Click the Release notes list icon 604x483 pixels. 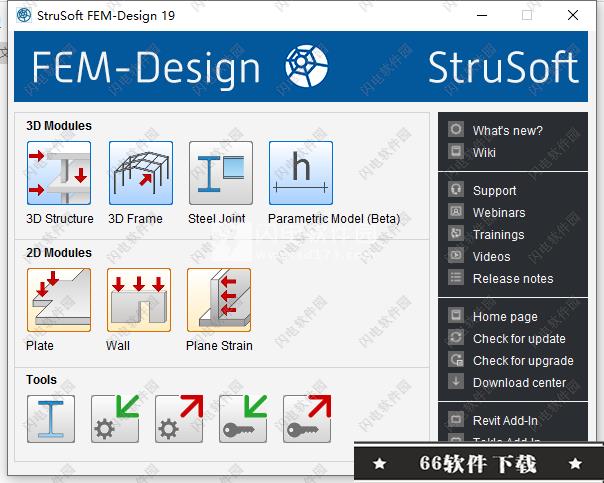point(456,277)
